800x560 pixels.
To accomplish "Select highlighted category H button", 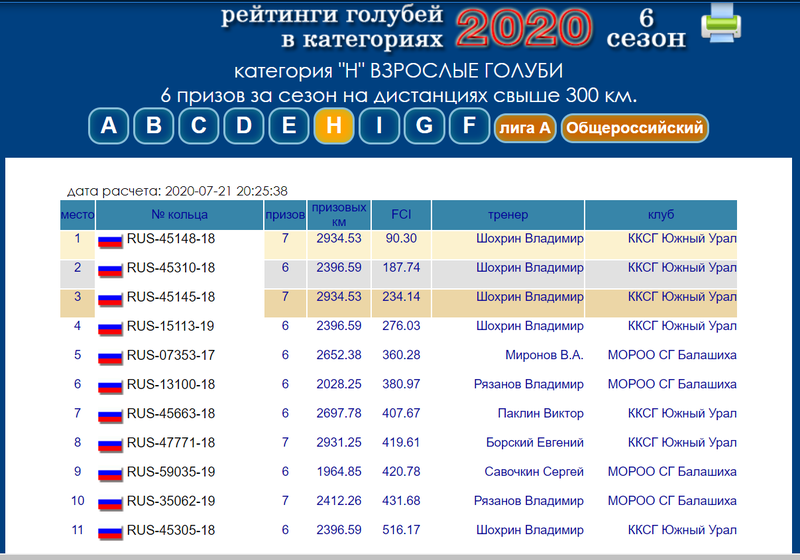I will tap(334, 126).
